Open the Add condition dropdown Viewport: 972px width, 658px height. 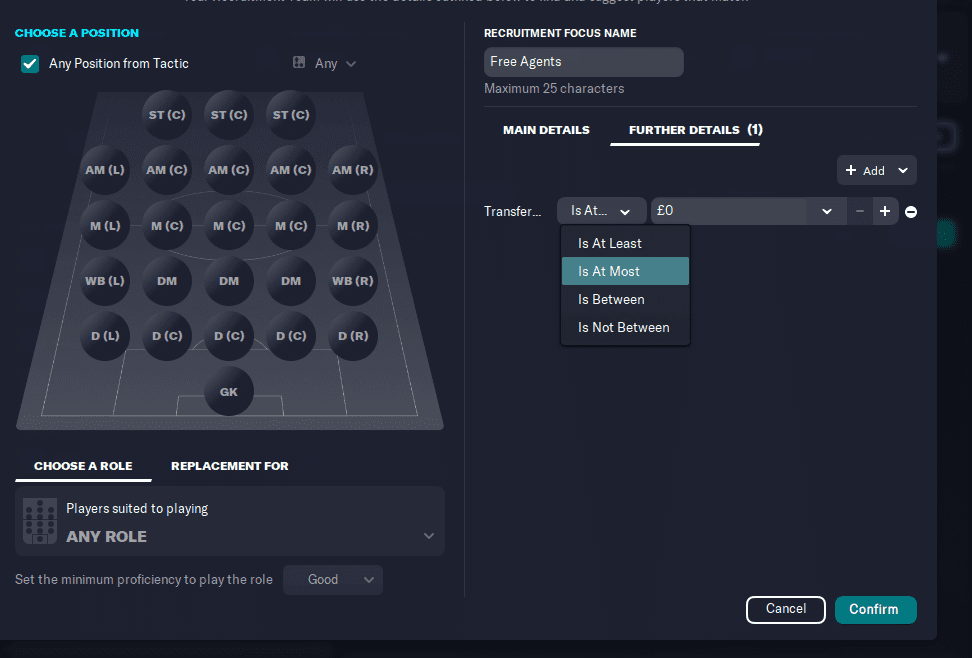pyautogui.click(x=877, y=171)
